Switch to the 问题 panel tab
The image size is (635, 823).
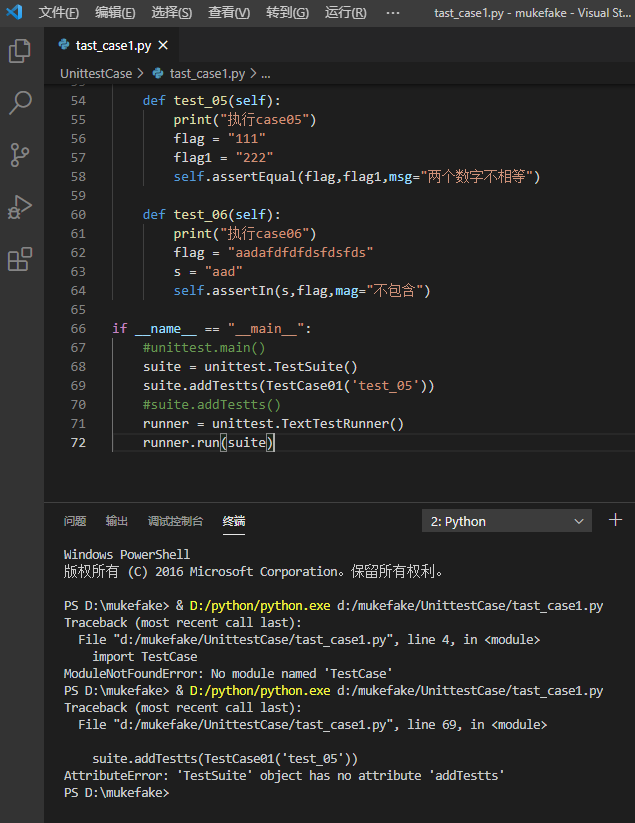(x=75, y=521)
